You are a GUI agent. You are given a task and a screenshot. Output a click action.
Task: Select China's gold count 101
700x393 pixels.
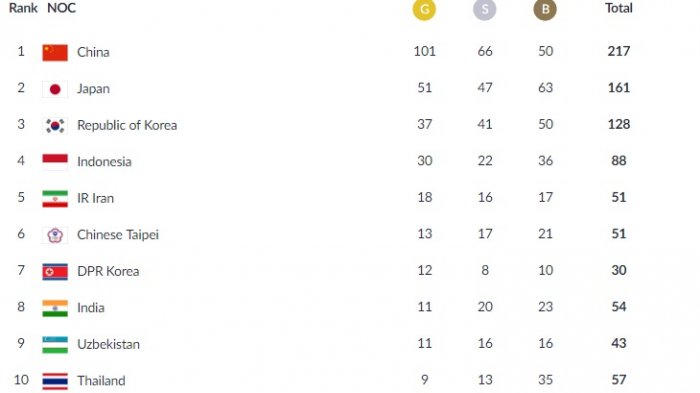(x=425, y=51)
